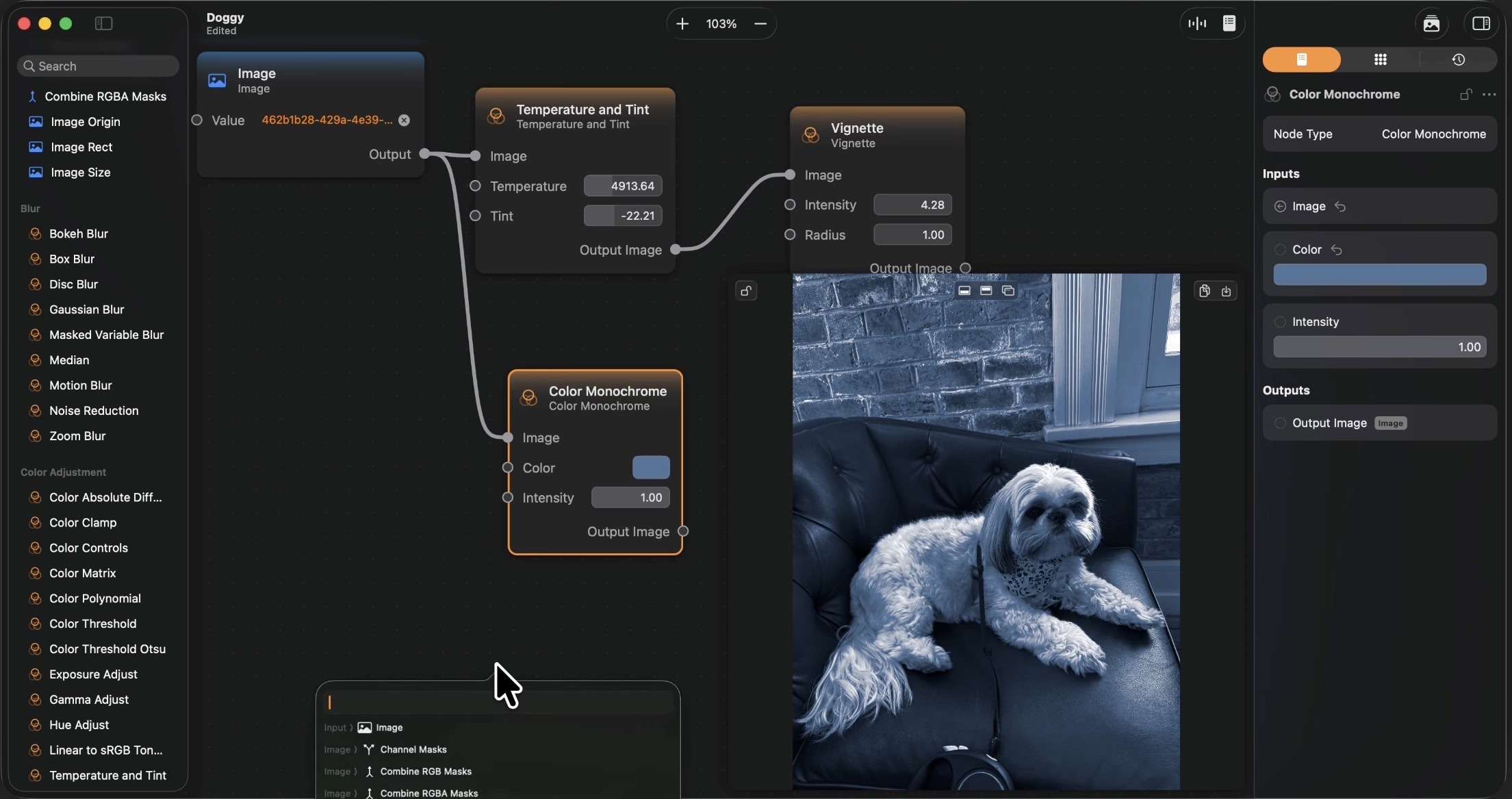
Task: Switch to the properties tab in inspector
Action: click(1302, 60)
